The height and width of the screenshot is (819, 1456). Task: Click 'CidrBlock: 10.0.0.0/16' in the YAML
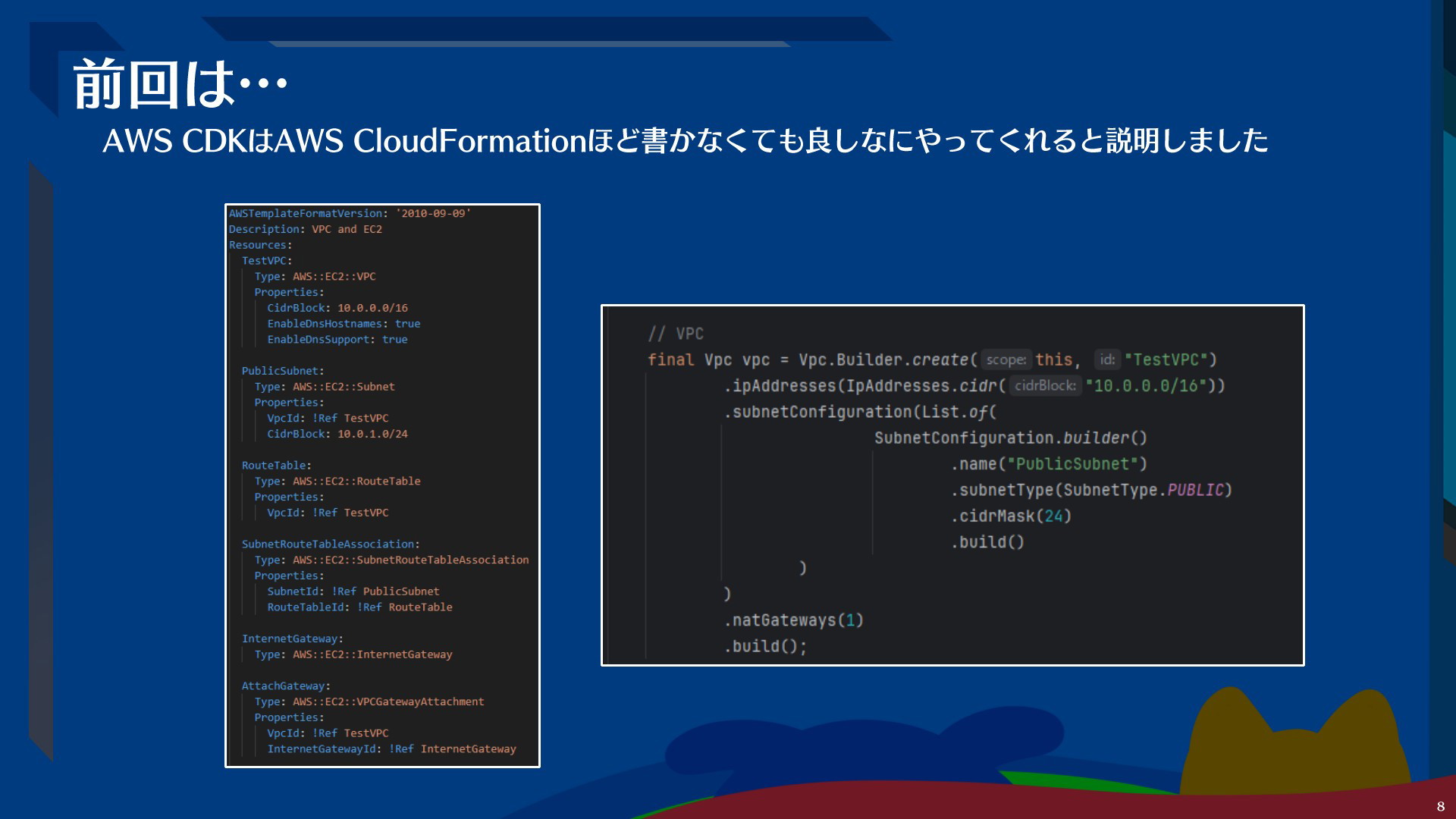pyautogui.click(x=337, y=308)
